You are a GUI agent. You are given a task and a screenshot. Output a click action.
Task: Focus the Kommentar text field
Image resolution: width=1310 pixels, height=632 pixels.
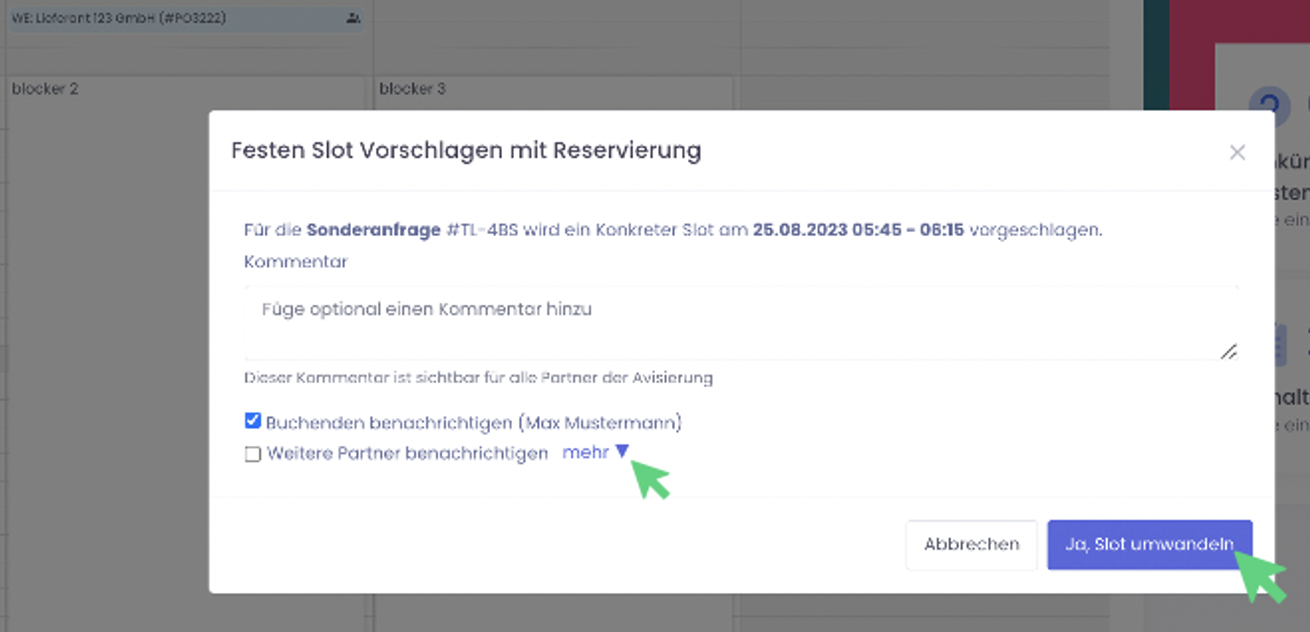[740, 322]
